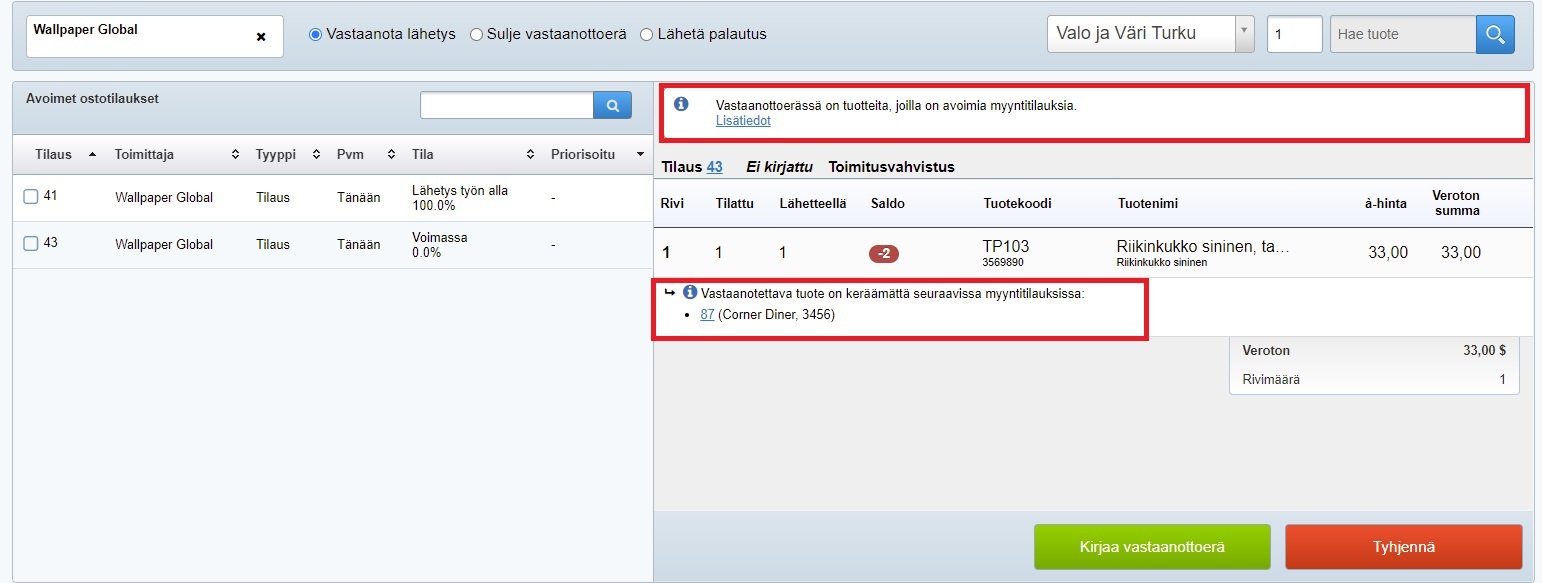Sort orders by the Pvm column header
The width and height of the screenshot is (1542, 583).
350,155
